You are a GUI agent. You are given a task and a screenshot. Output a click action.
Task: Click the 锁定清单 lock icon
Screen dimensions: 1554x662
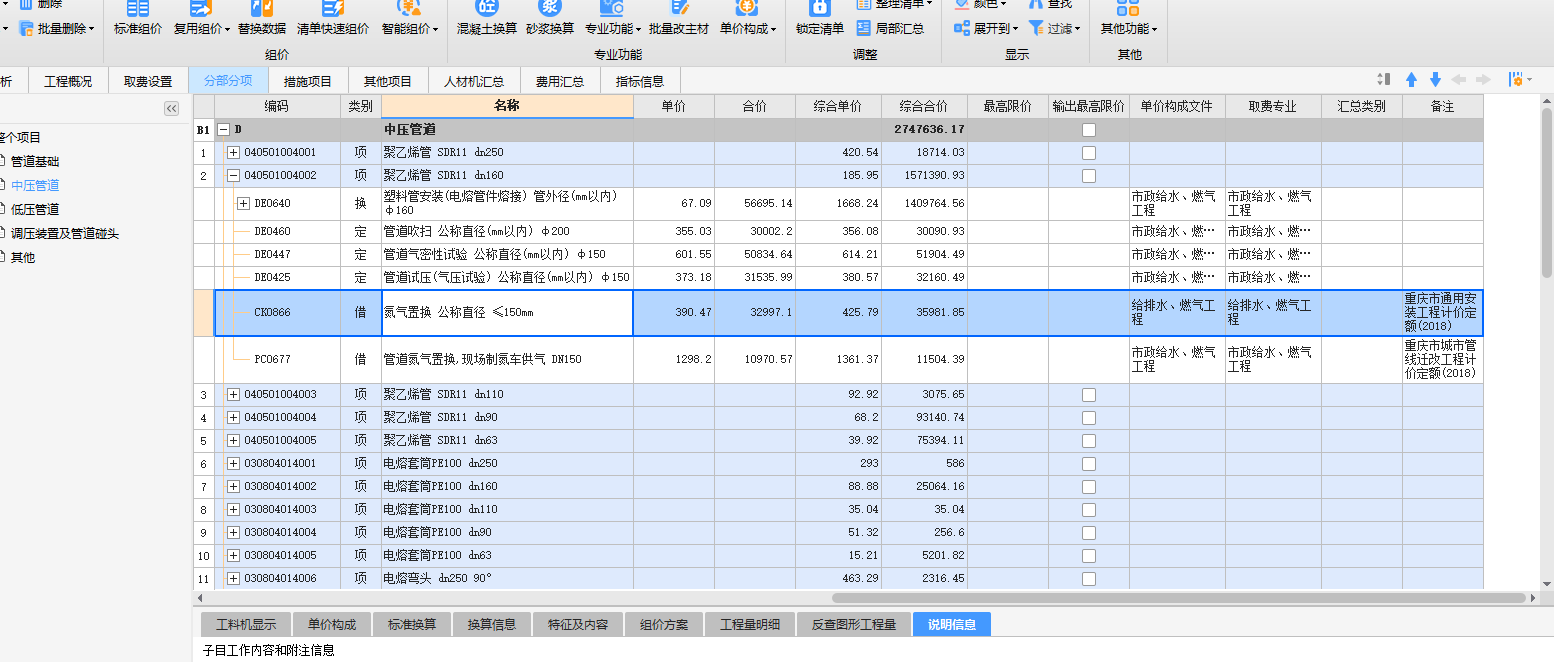[820, 8]
